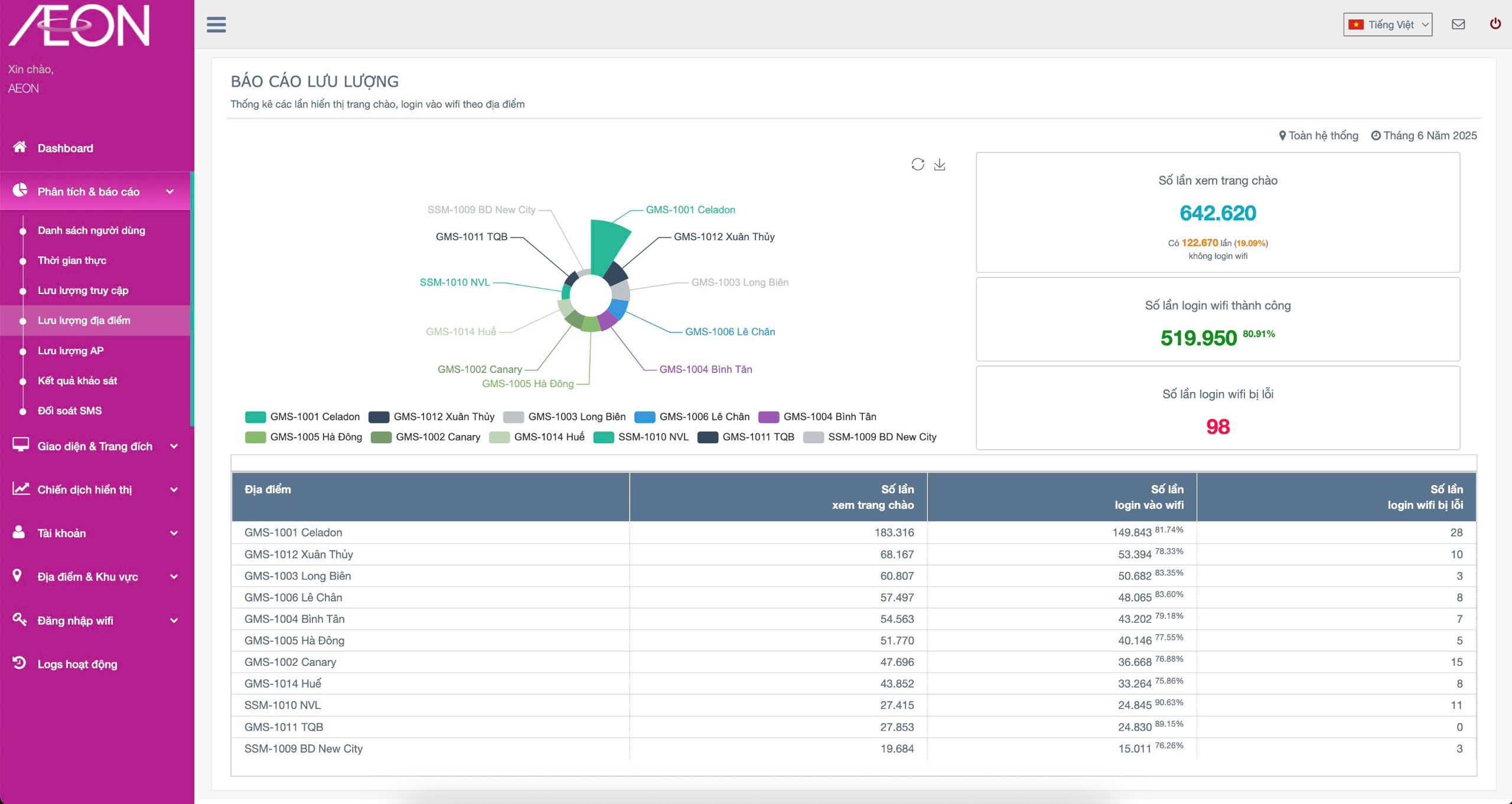Expand the Tài khoản chevron
Screen dimensions: 1512x804
coord(174,533)
